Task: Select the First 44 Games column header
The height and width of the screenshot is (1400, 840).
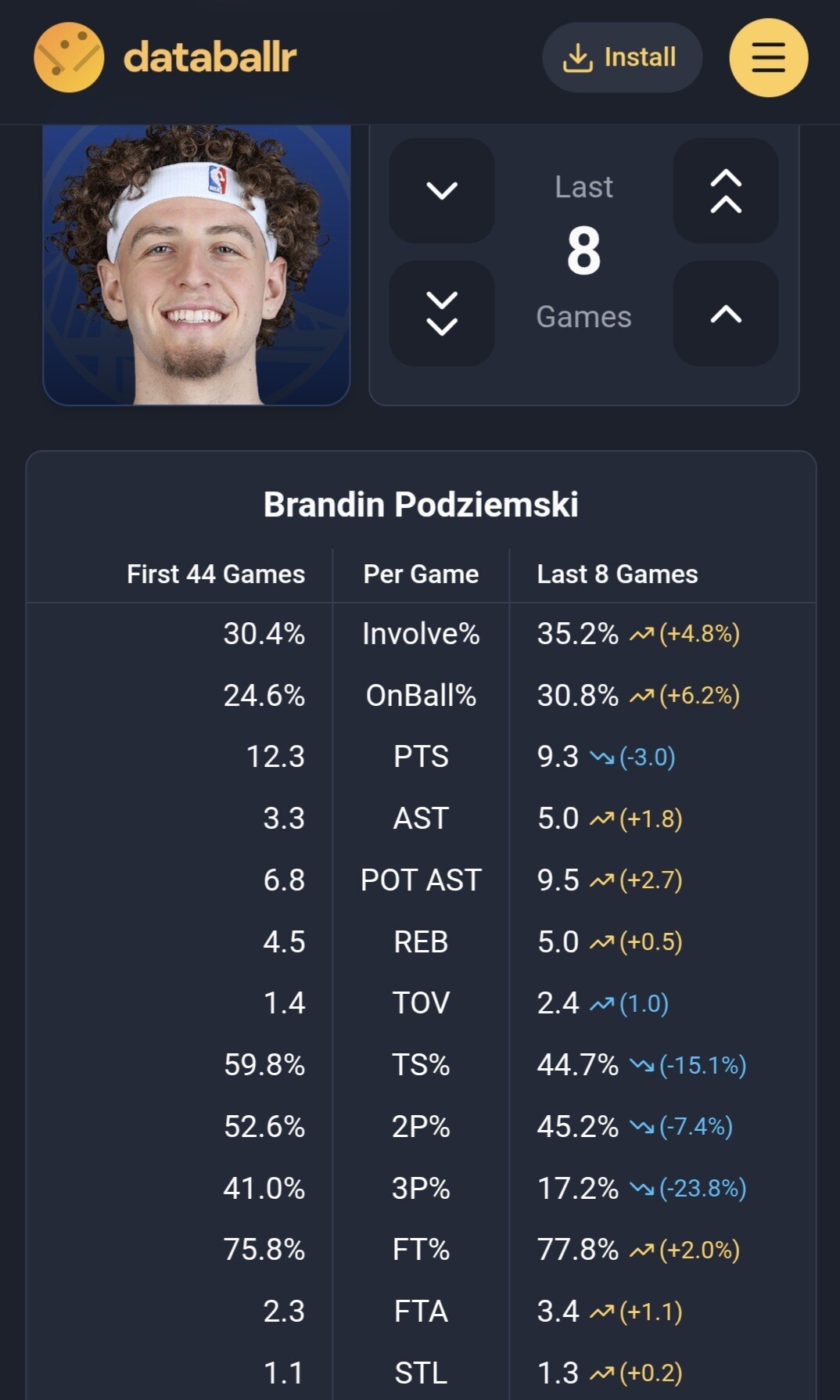Action: [216, 574]
